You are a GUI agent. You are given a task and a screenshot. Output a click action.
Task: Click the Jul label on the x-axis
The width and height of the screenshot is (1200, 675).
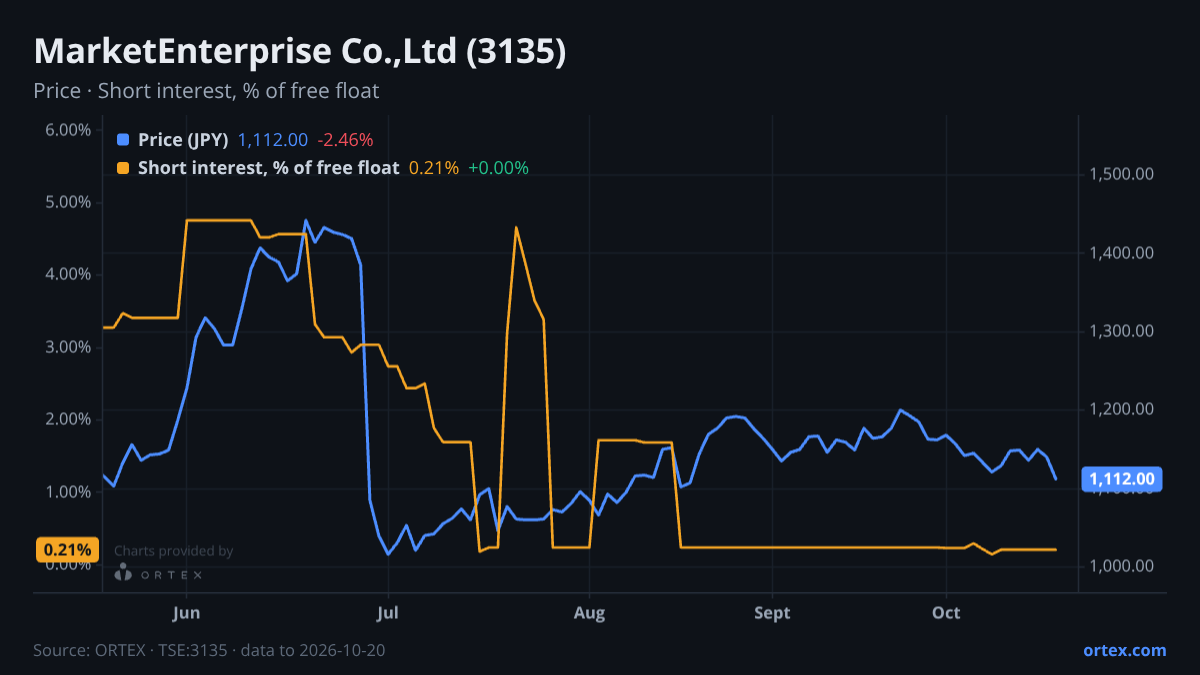point(389,612)
